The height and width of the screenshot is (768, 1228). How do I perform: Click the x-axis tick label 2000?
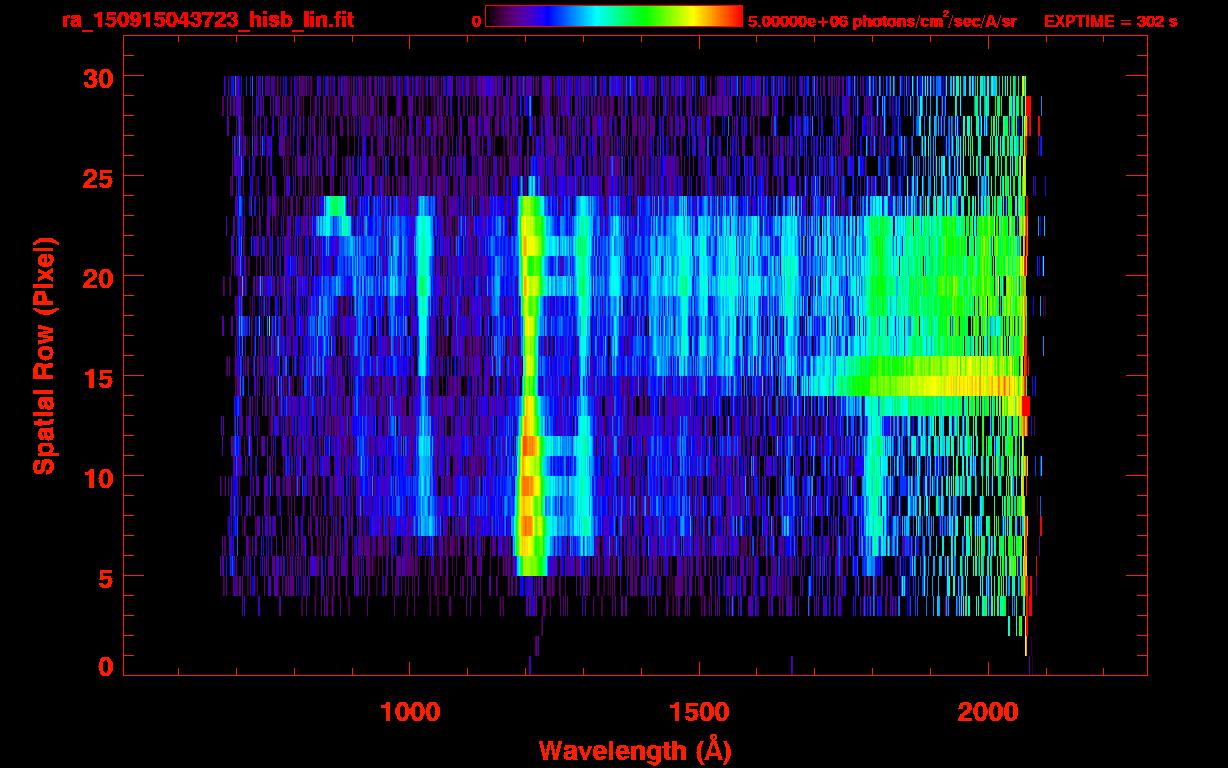point(986,712)
